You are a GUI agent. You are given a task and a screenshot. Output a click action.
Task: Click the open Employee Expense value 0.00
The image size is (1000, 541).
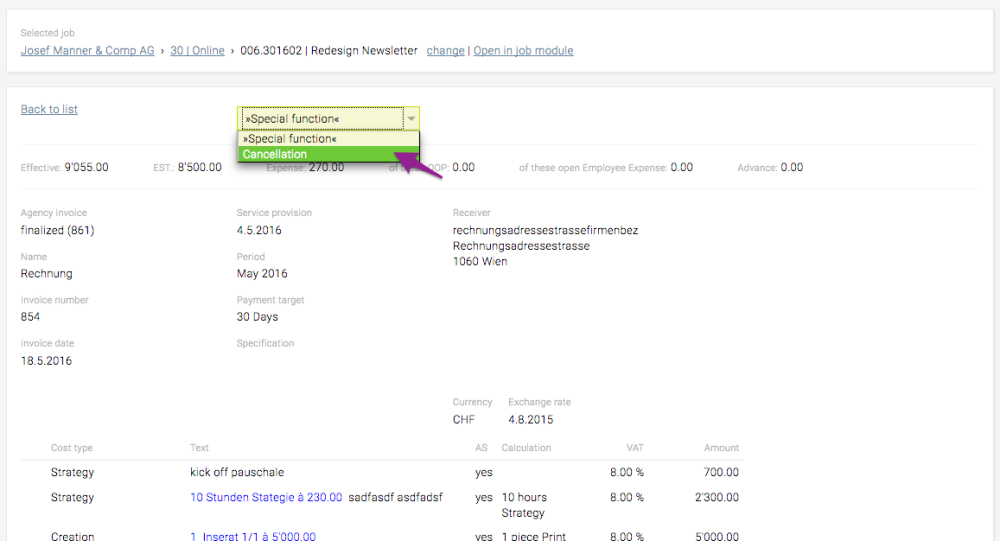click(x=681, y=167)
